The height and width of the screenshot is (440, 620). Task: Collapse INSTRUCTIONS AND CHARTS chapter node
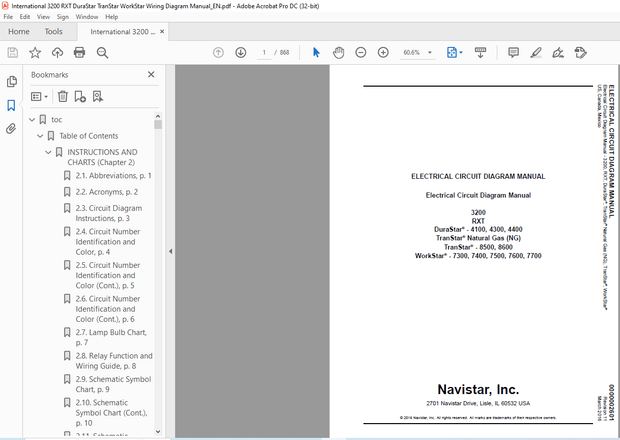[48, 152]
